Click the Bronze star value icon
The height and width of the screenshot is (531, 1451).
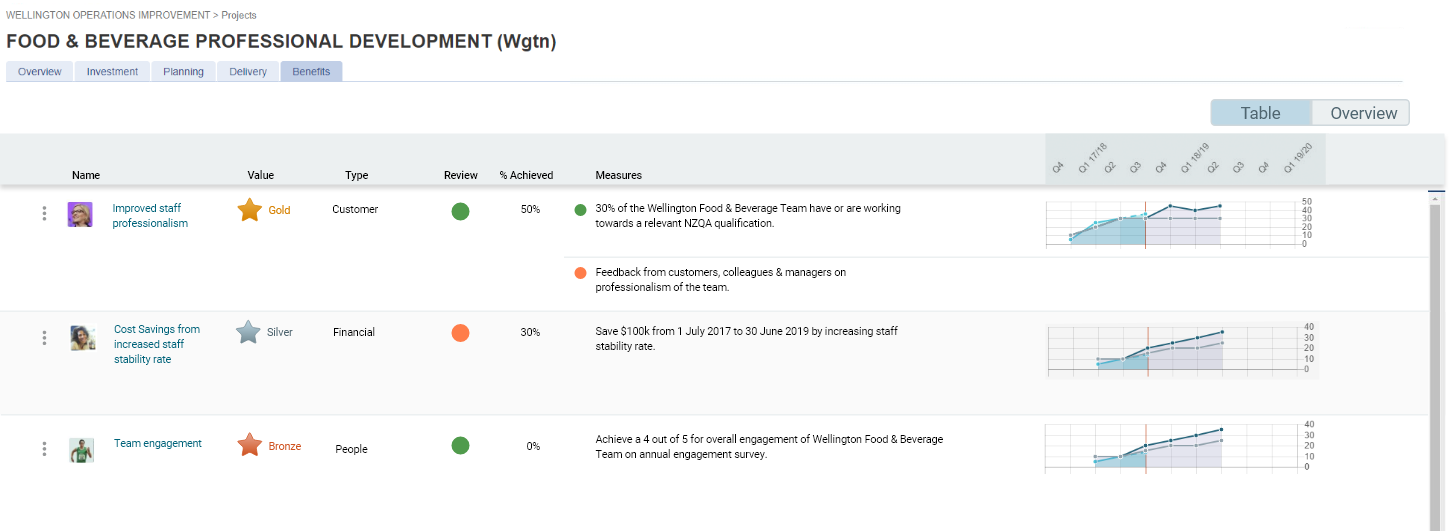[249, 445]
